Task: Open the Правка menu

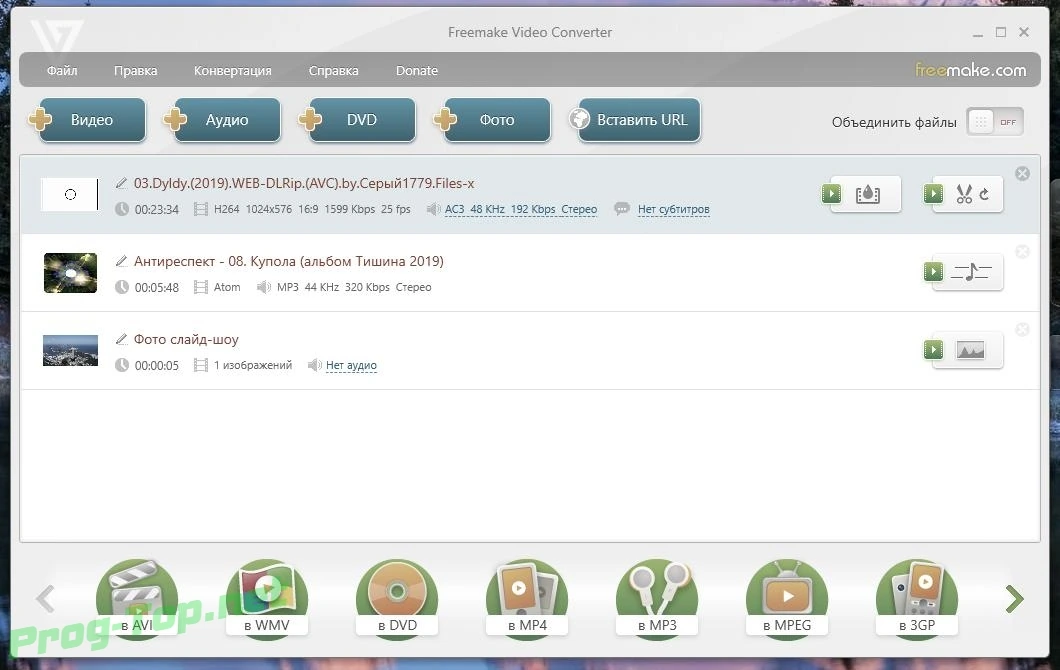Action: coord(135,70)
